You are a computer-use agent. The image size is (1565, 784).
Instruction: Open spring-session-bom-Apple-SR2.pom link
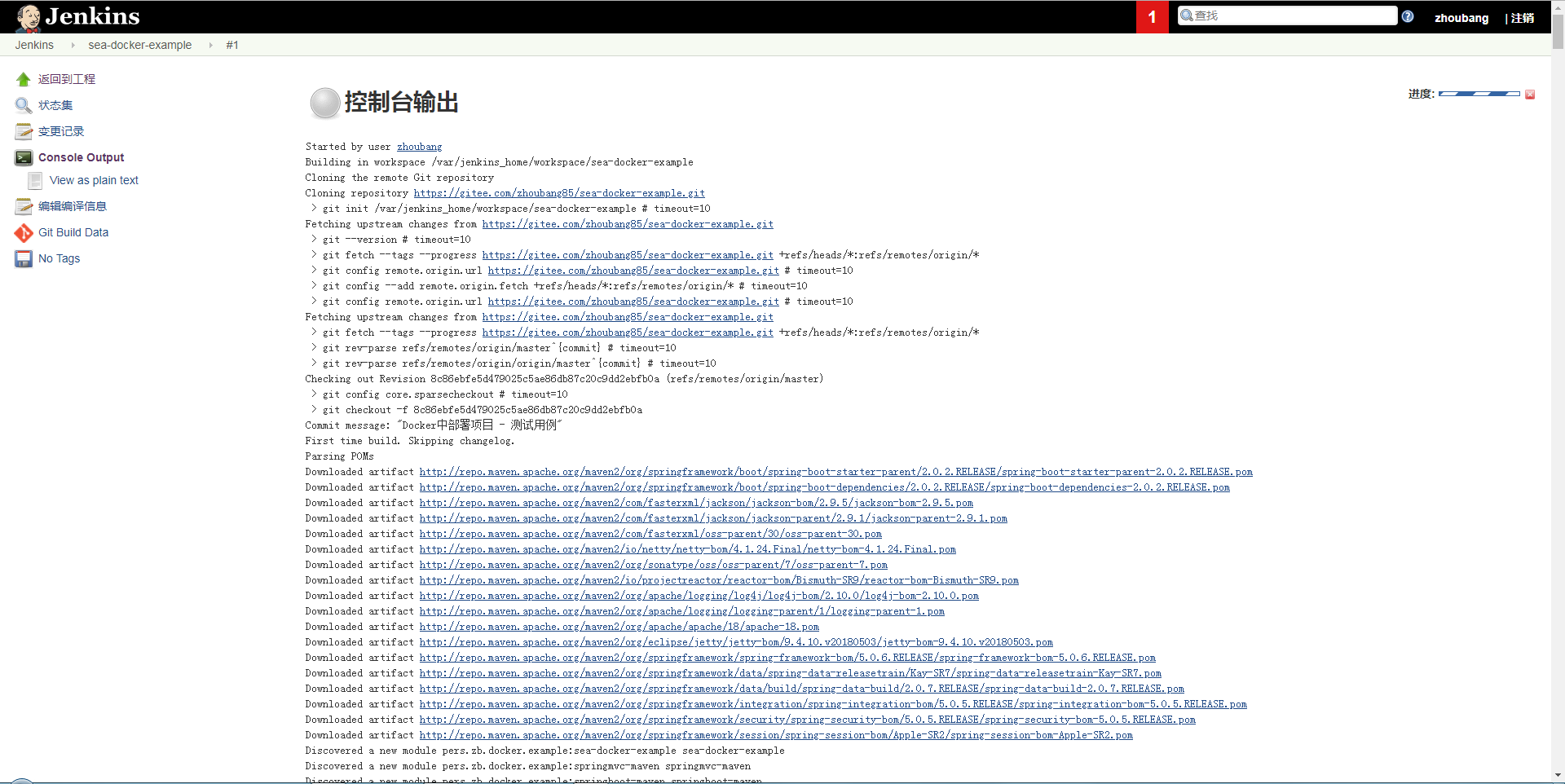click(776, 735)
